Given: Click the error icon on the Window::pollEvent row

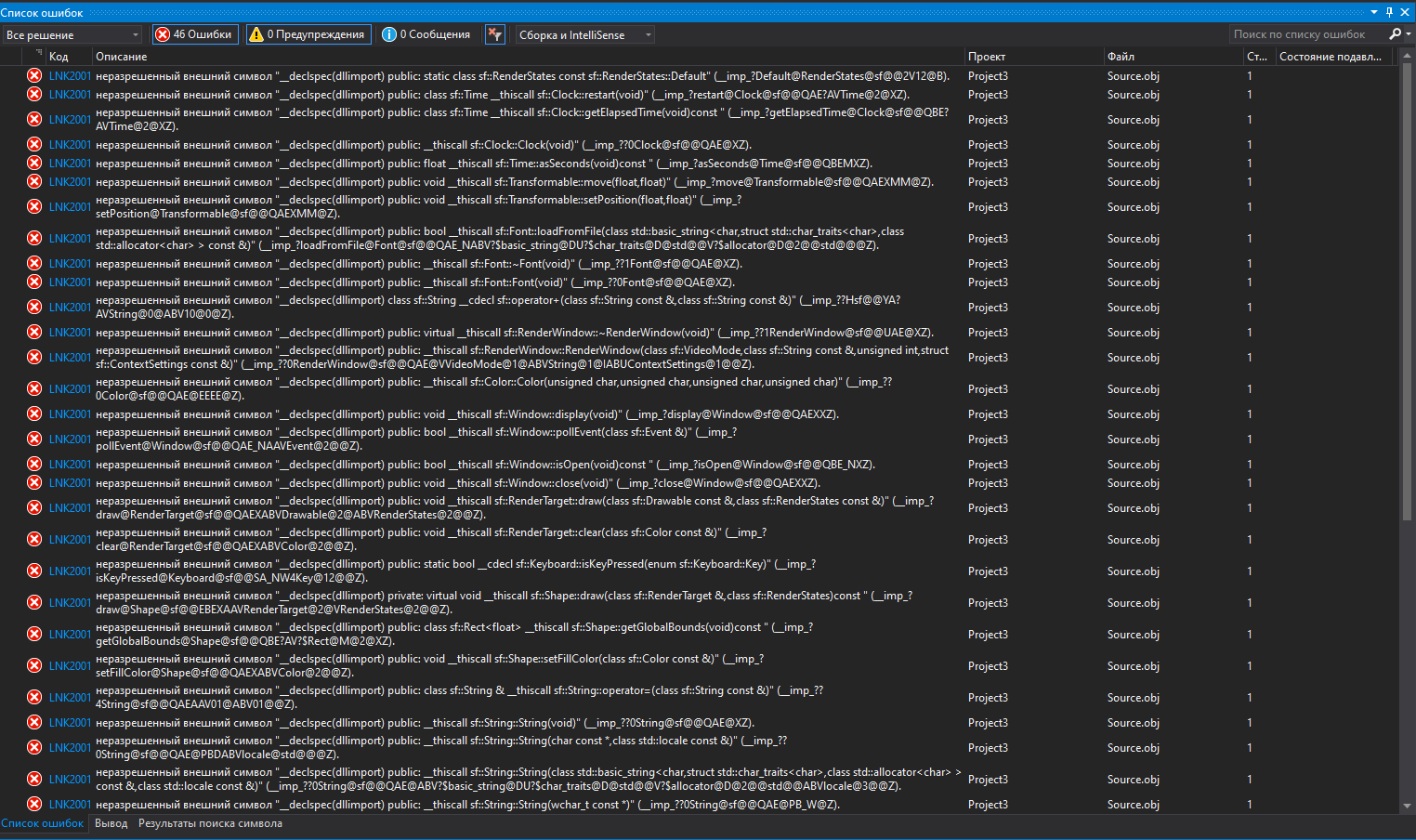Looking at the screenshot, I should pos(34,439).
